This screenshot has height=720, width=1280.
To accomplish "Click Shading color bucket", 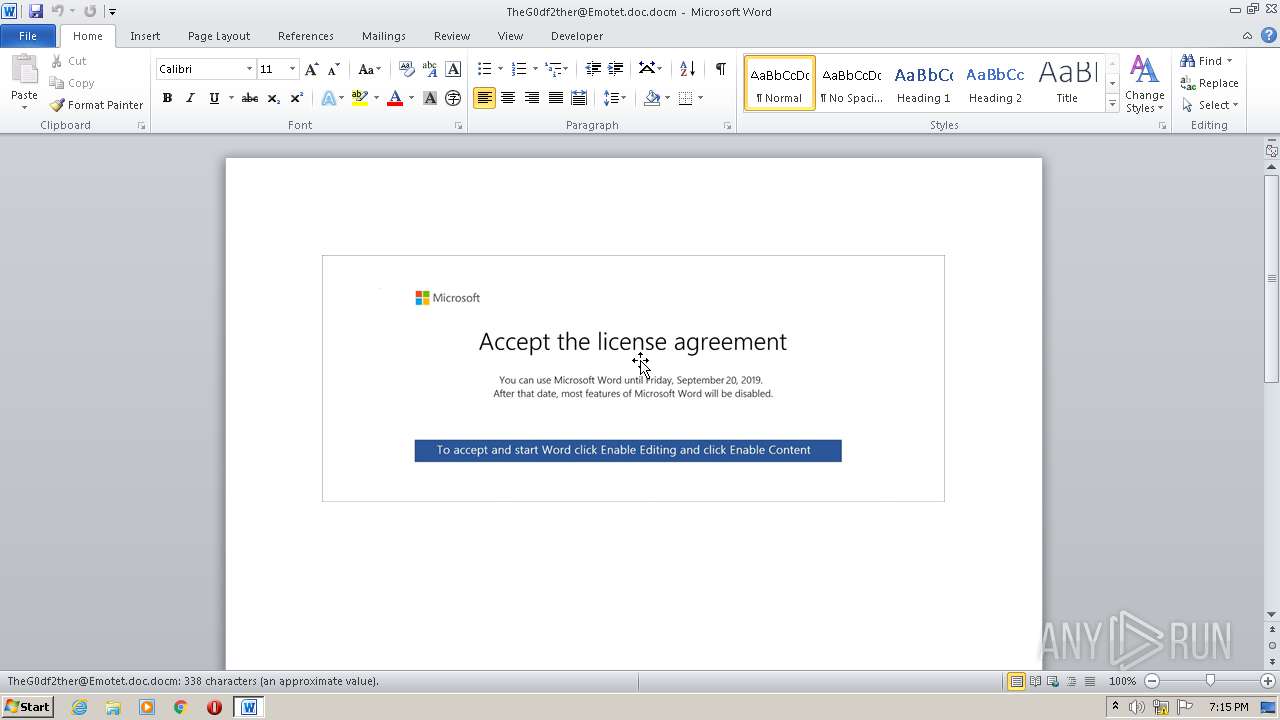I will [652, 98].
